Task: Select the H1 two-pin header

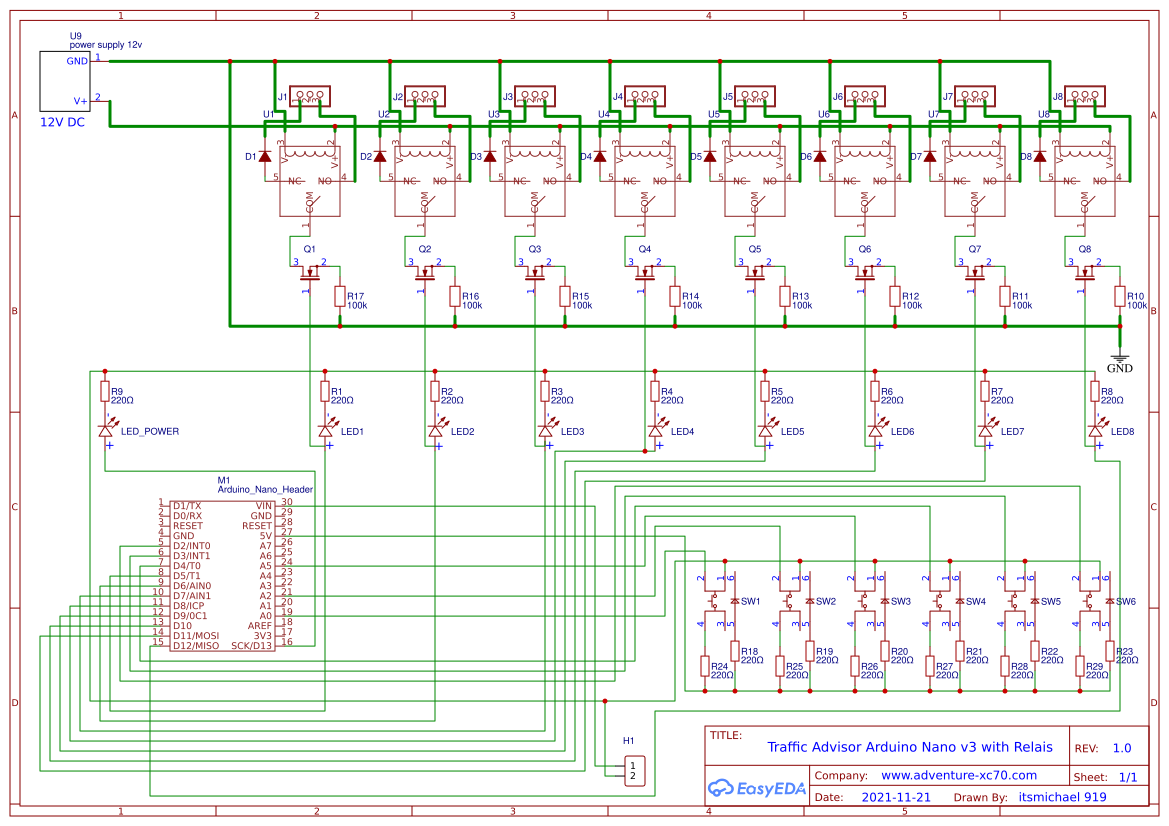Action: (x=633, y=770)
